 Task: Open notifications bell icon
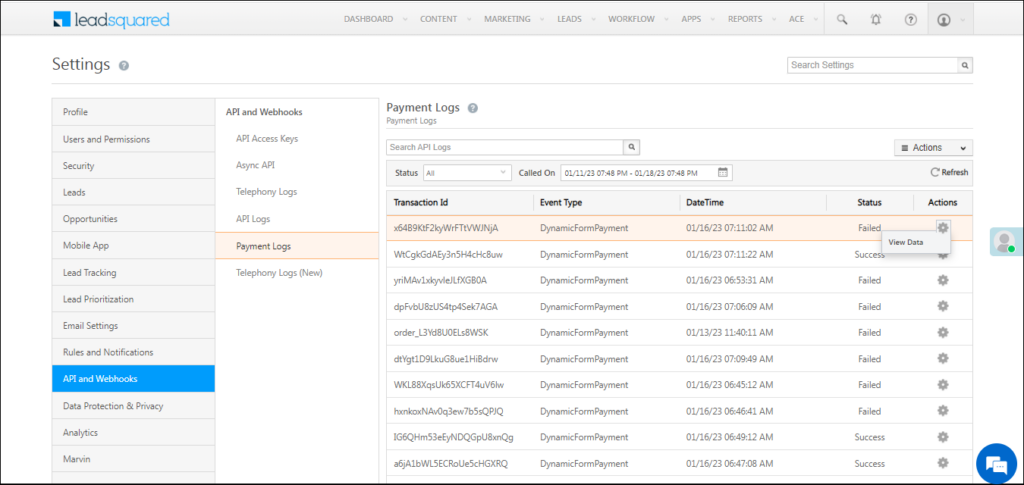876,20
